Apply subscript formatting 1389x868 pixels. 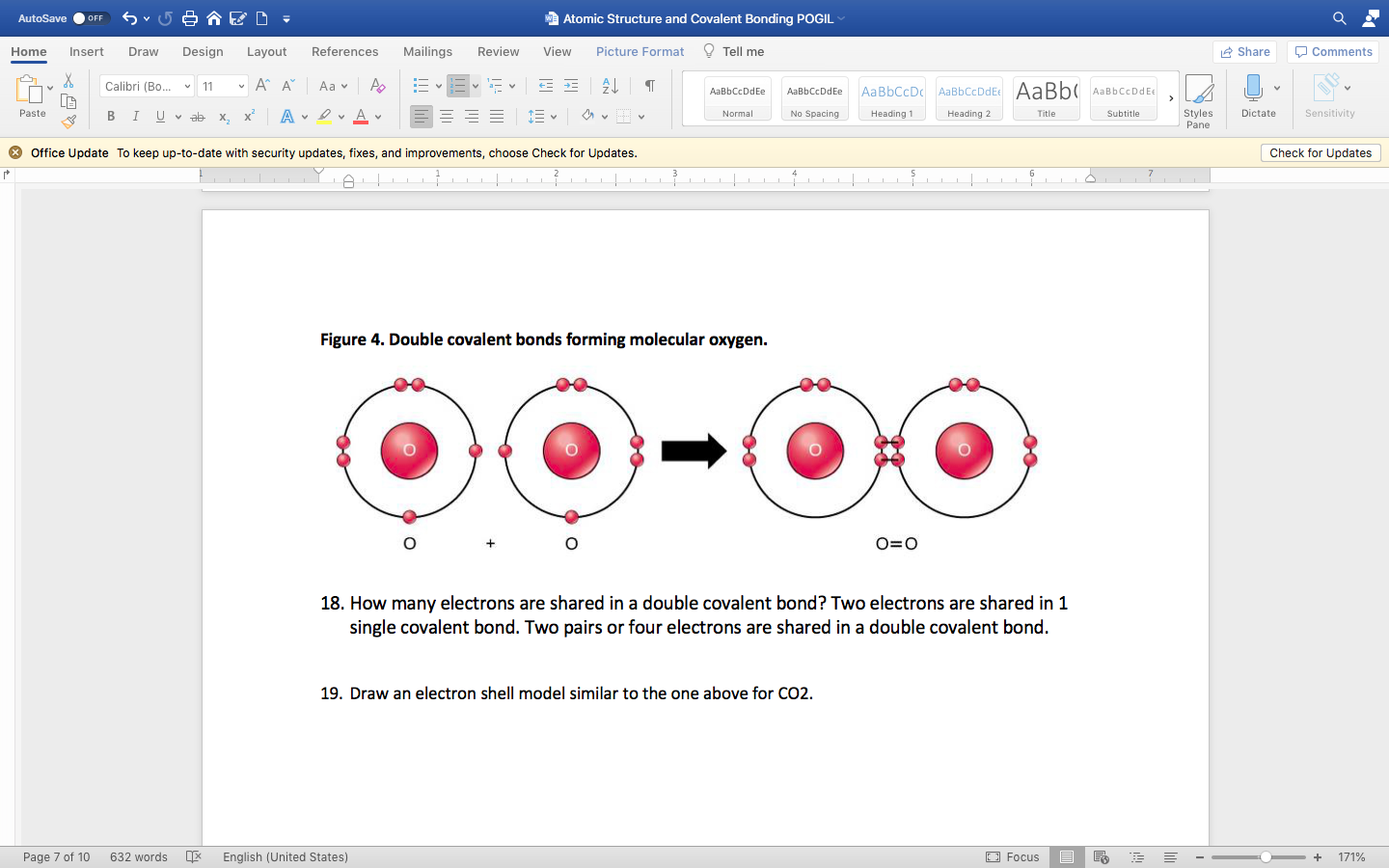(x=223, y=117)
